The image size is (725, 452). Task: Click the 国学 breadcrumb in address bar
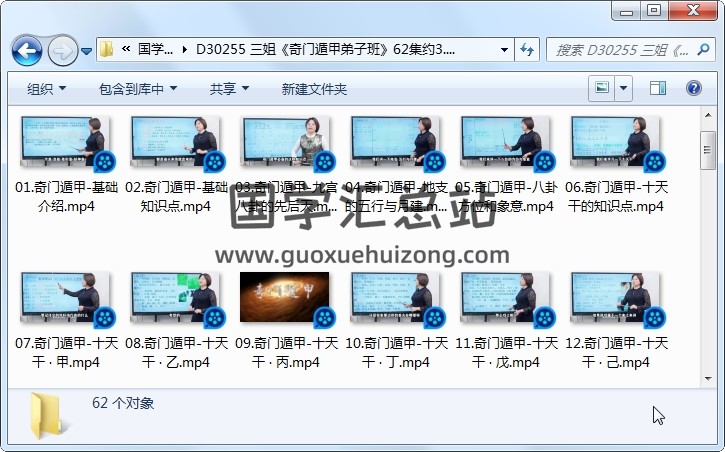(155, 49)
